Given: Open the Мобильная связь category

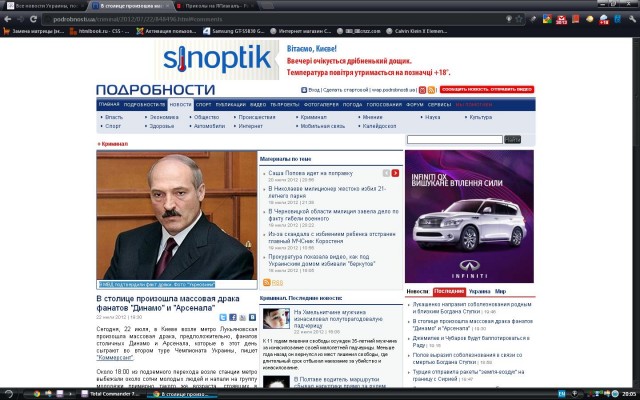Looking at the screenshot, I should (x=322, y=126).
